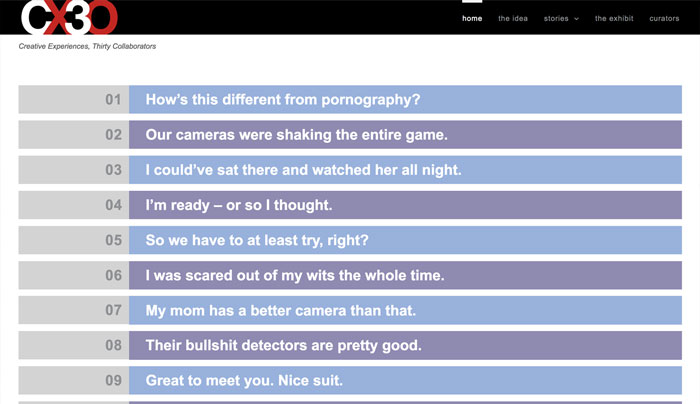
Task: Open 'Great to meet you. Nice suit.' story
Action: coord(405,380)
